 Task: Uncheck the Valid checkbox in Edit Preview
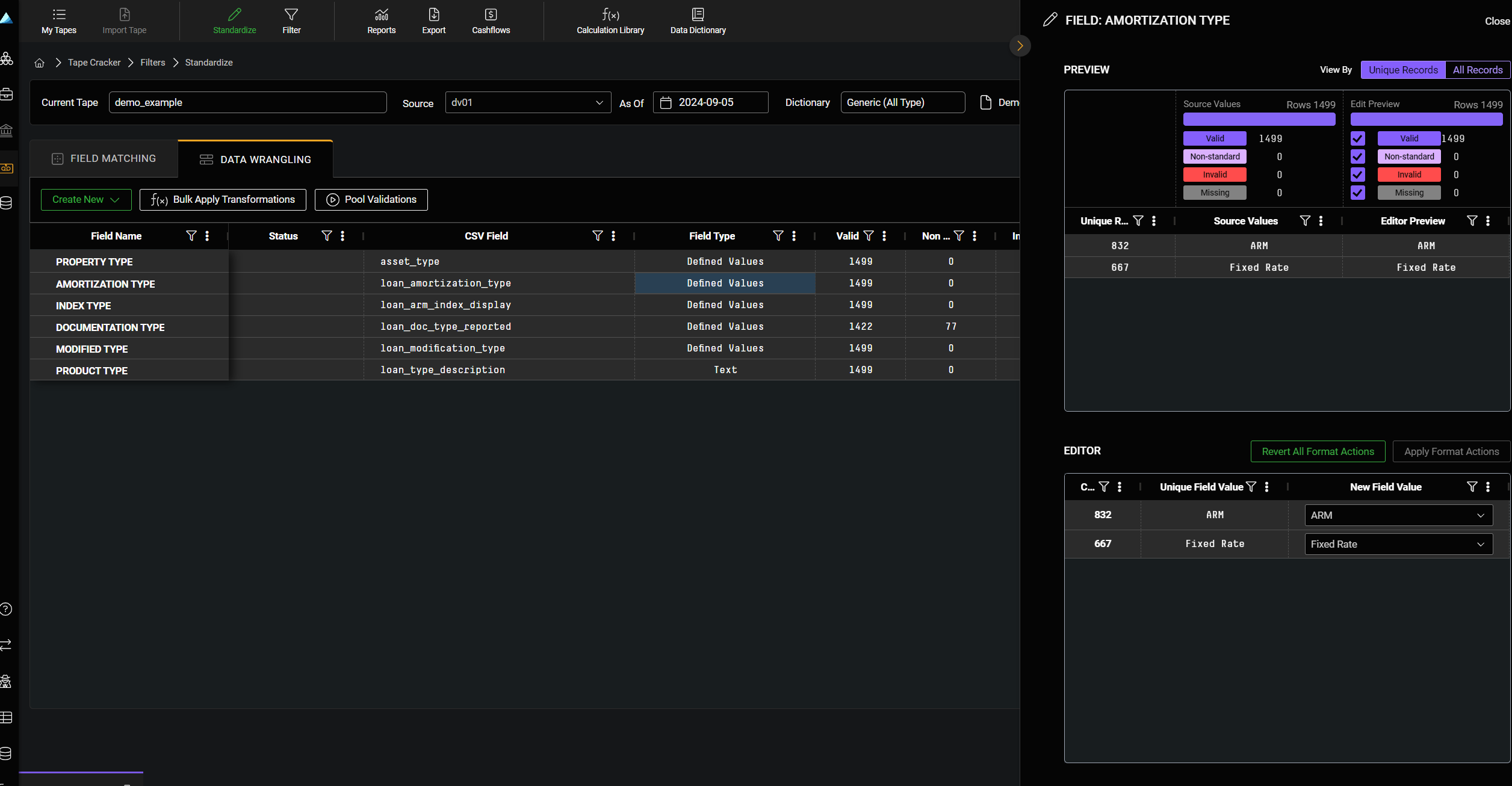pos(1357,138)
